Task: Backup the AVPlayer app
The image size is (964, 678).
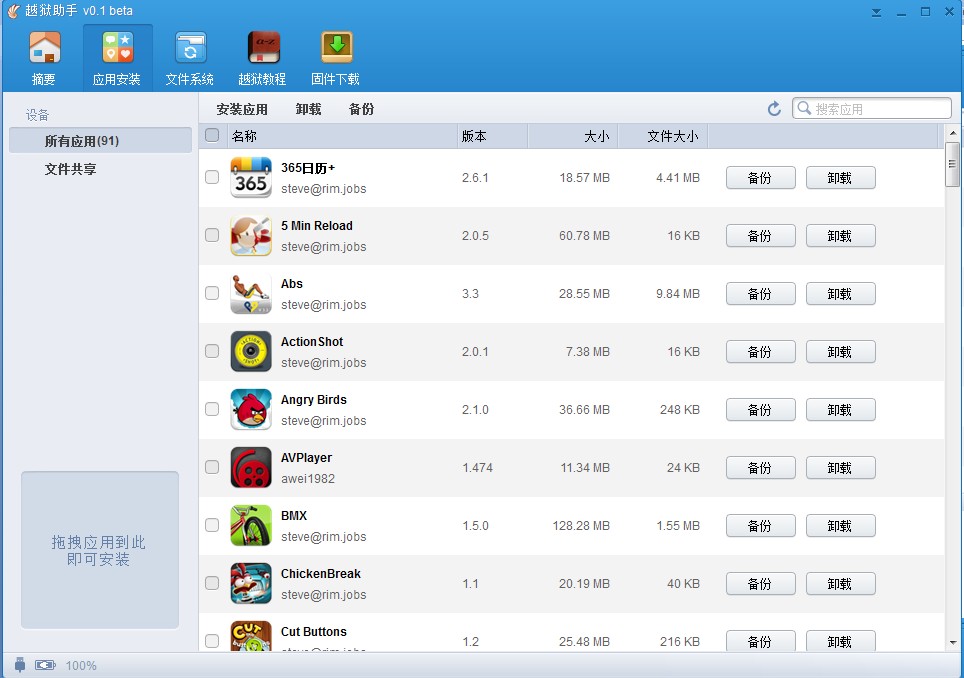Action: 761,468
